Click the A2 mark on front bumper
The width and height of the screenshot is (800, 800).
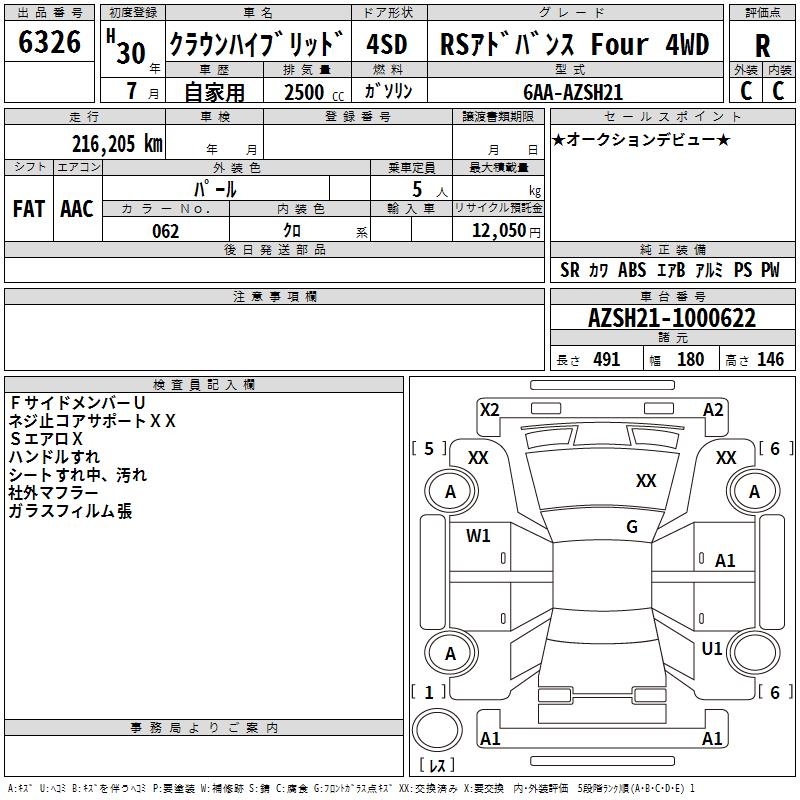[713, 409]
